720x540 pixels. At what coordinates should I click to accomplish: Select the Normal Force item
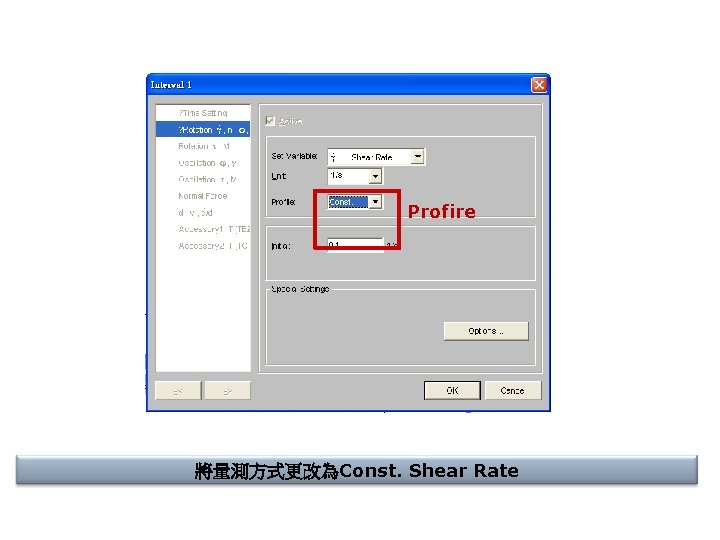pos(203,196)
